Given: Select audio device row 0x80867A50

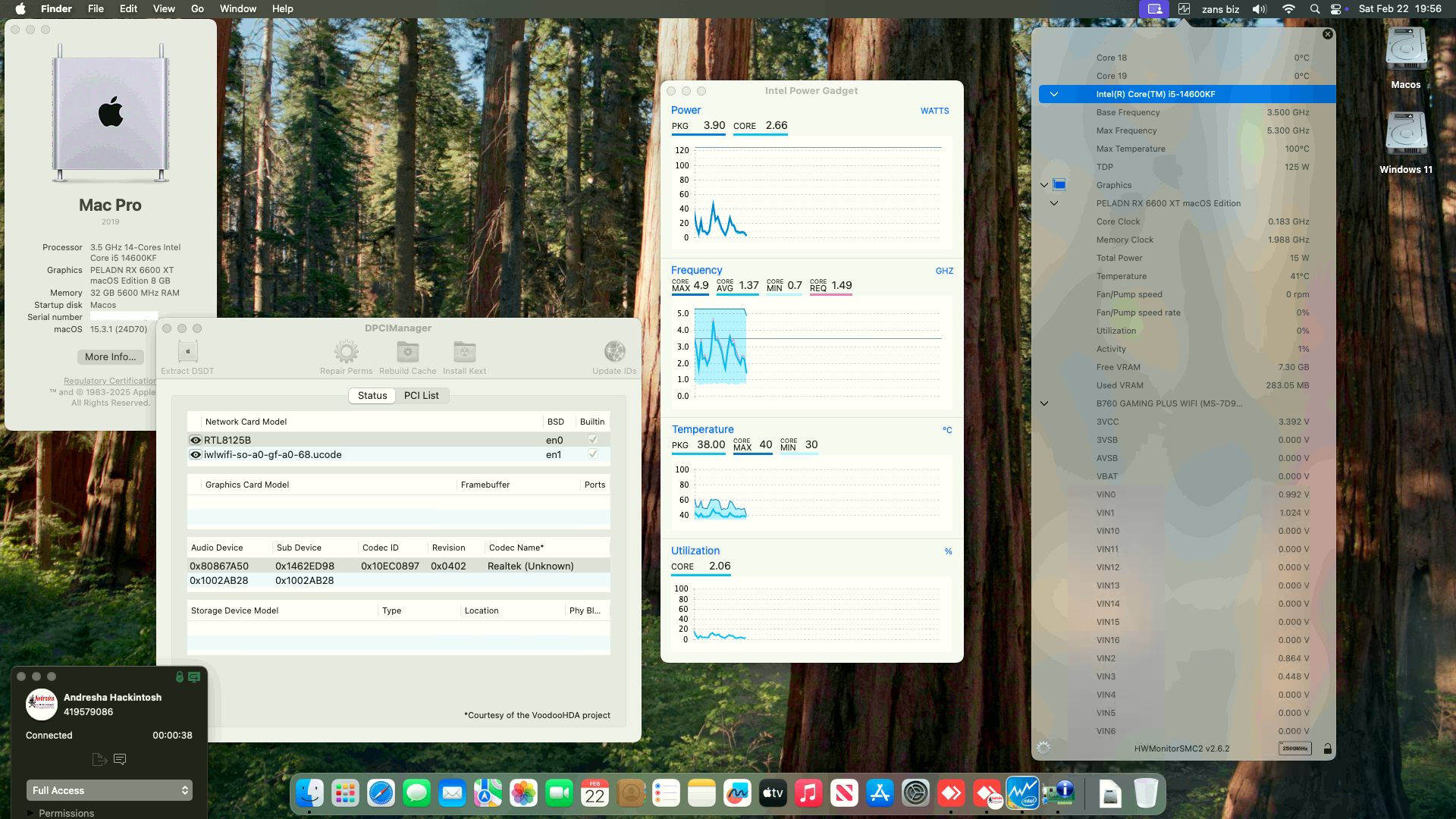Looking at the screenshot, I should point(399,566).
